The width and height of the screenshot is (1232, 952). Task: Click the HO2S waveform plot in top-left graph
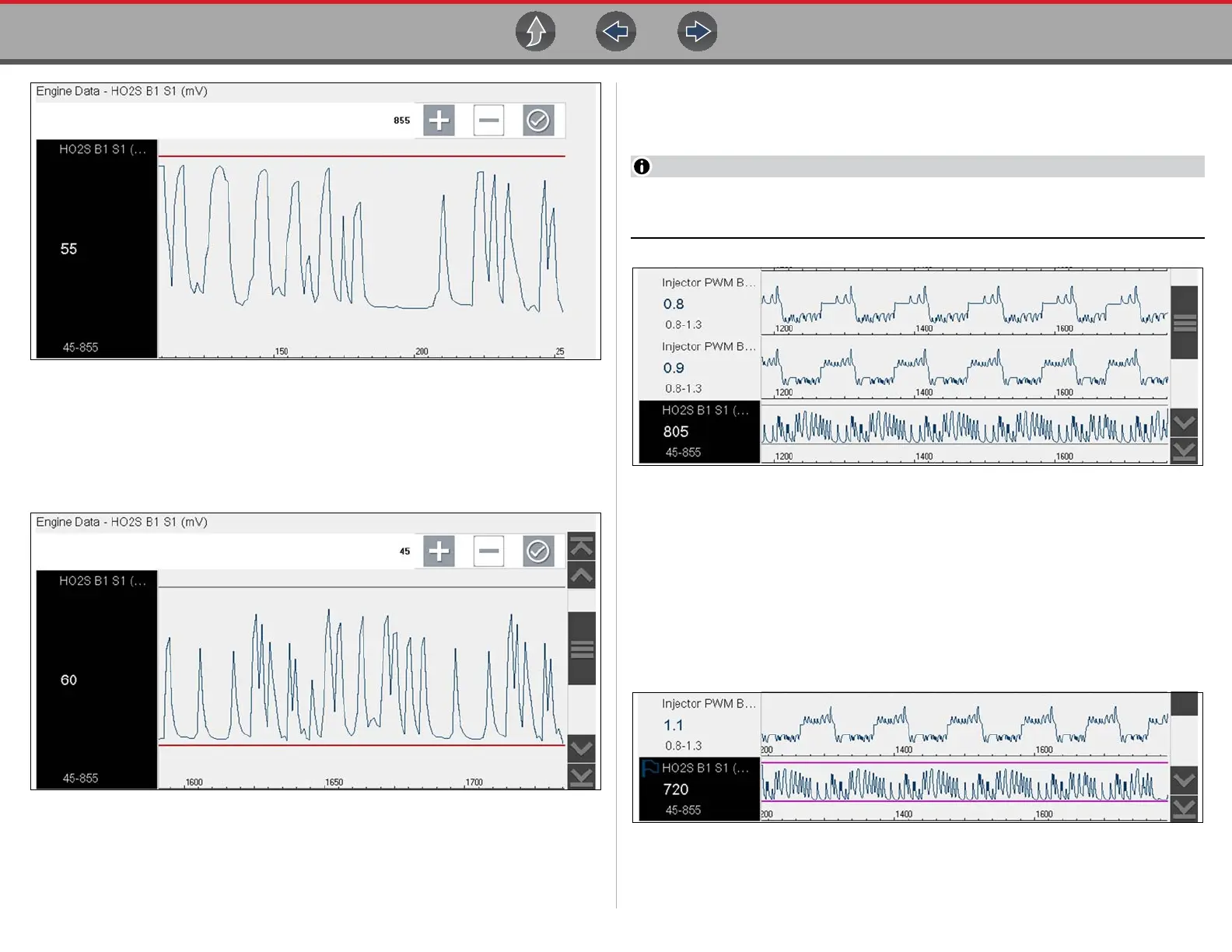coord(362,249)
